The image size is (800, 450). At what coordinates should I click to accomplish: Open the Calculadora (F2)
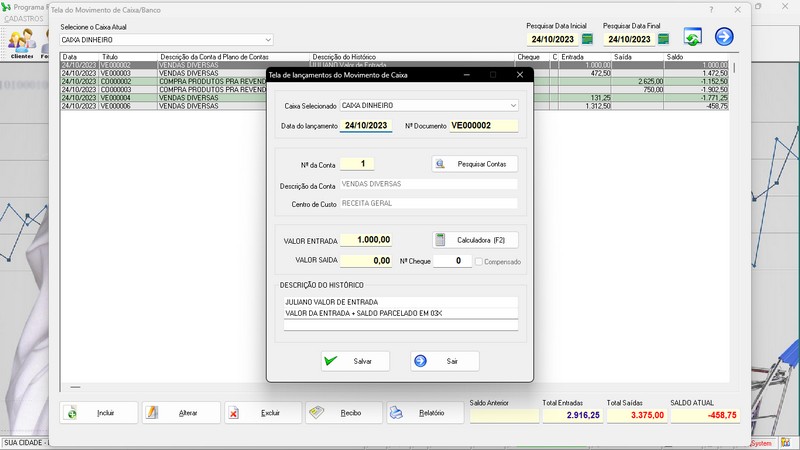(x=476, y=240)
